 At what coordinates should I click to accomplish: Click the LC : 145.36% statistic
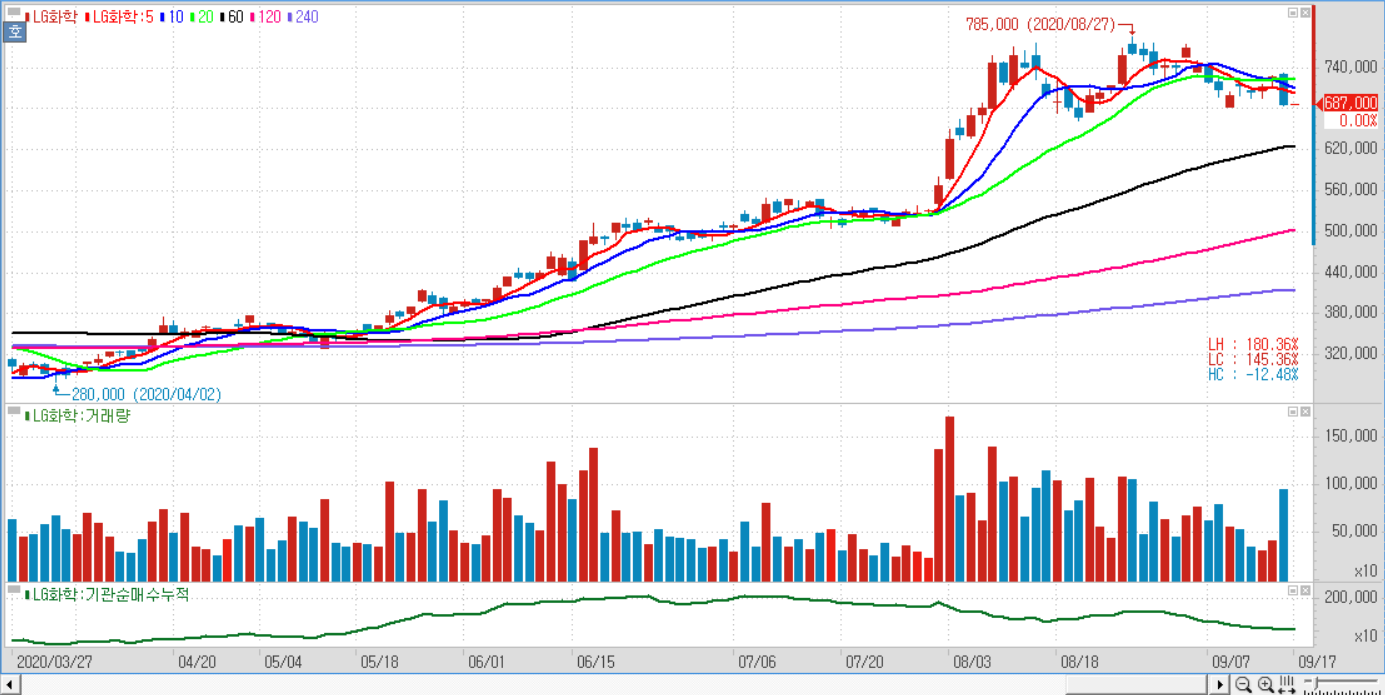click(x=1253, y=359)
